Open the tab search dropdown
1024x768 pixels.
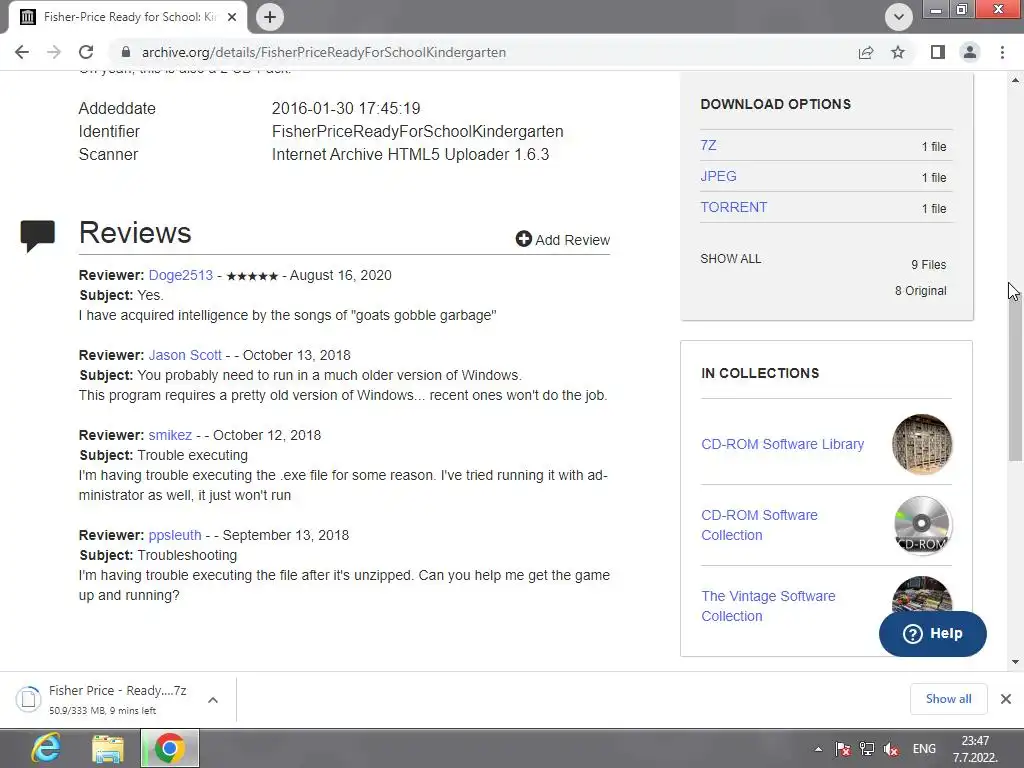tap(899, 17)
